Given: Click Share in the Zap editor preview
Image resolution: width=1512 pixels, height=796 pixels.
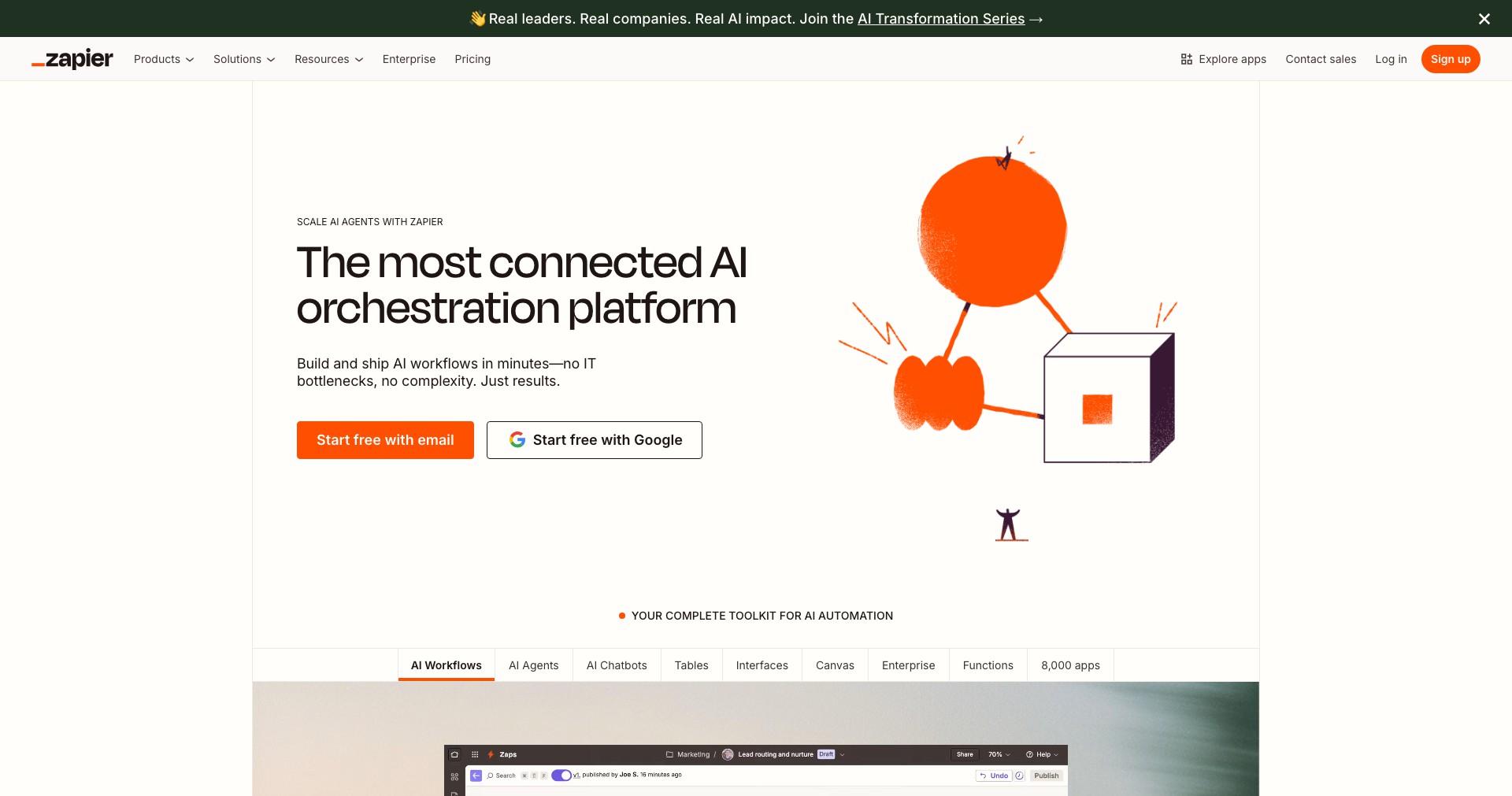Looking at the screenshot, I should (x=965, y=754).
